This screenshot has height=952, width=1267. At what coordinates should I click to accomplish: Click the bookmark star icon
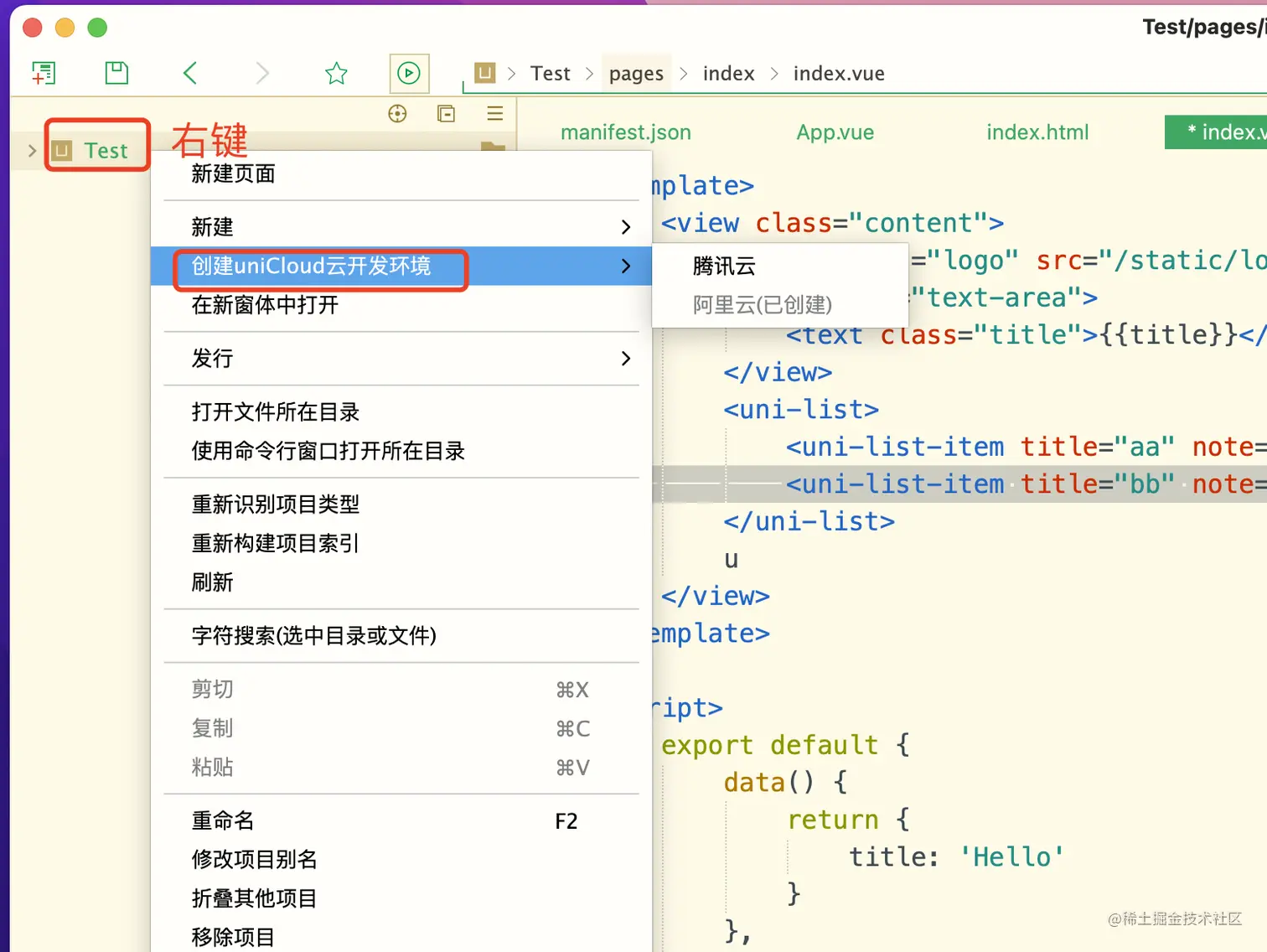tap(336, 73)
